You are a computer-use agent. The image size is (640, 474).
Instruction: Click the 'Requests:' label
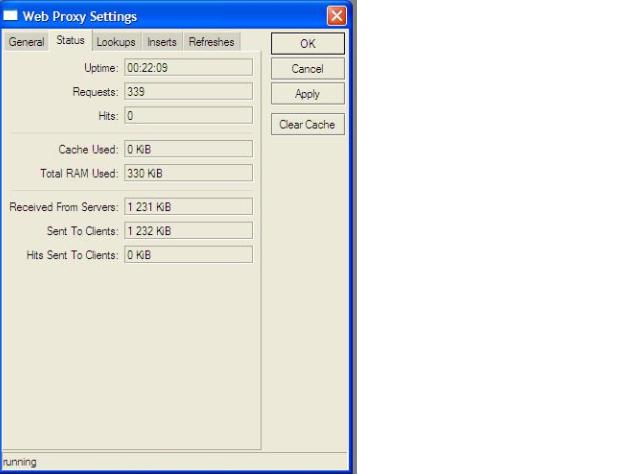point(96,92)
